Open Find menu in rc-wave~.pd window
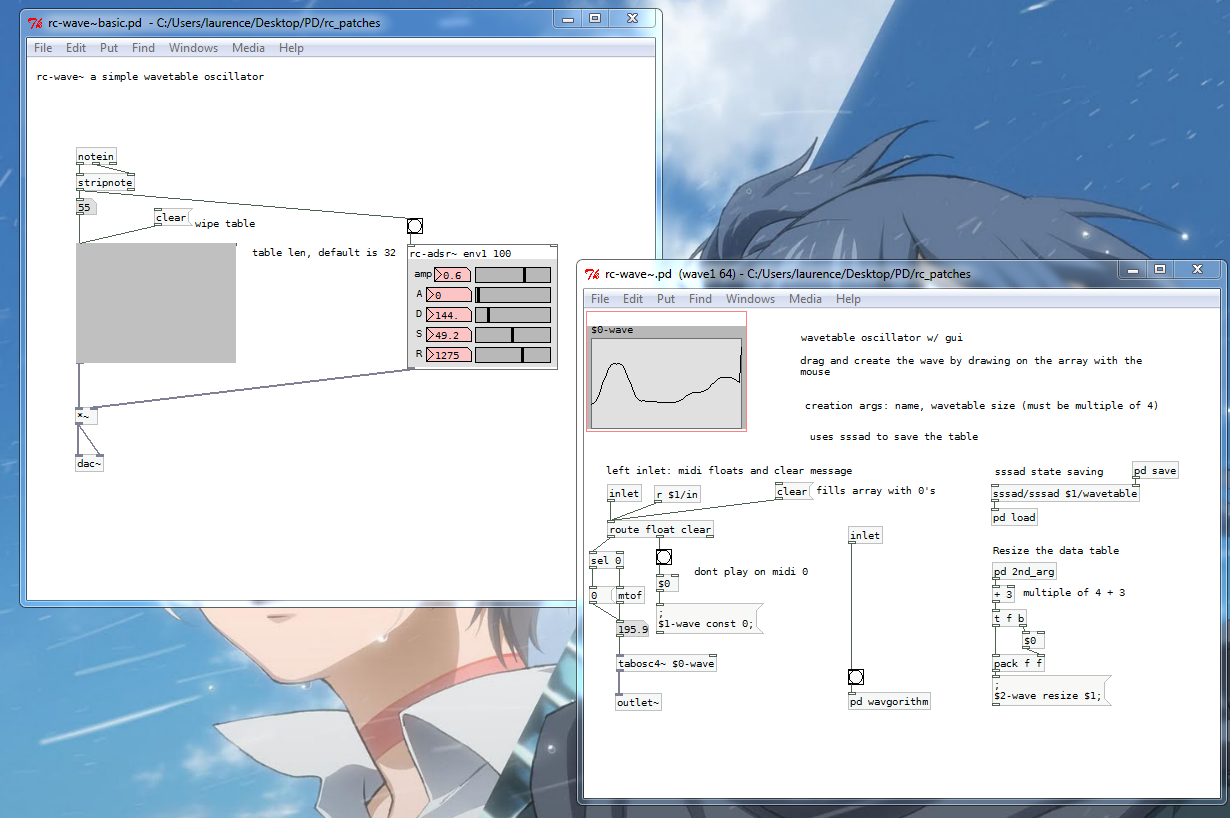The image size is (1230, 818). click(700, 299)
